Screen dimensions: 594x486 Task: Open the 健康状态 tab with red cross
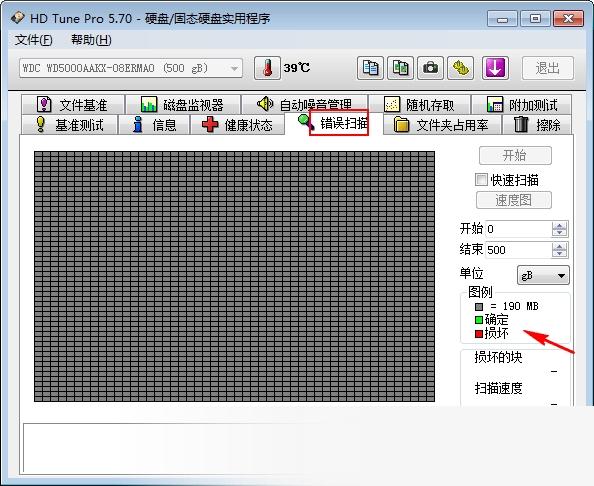click(237, 125)
